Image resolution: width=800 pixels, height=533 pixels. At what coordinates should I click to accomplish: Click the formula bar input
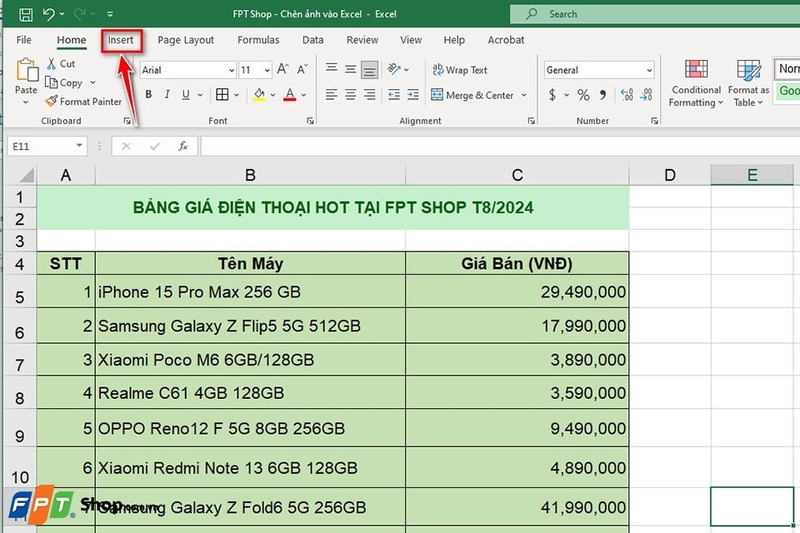(x=500, y=146)
